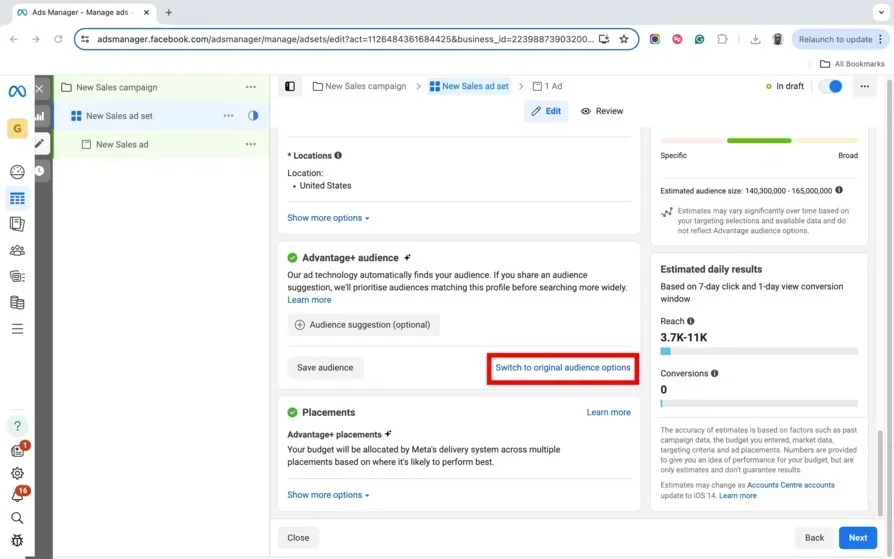Open Ads reporting sidebar icon
894x559 pixels.
coord(17,224)
